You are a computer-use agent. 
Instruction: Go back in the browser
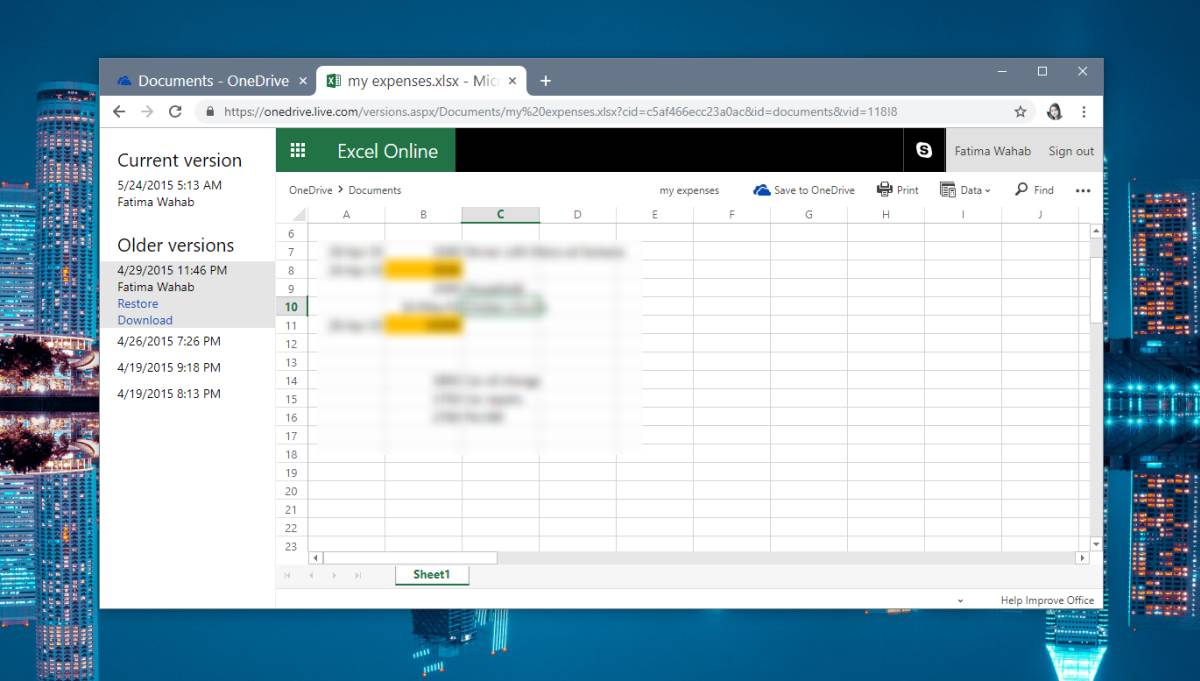[119, 112]
